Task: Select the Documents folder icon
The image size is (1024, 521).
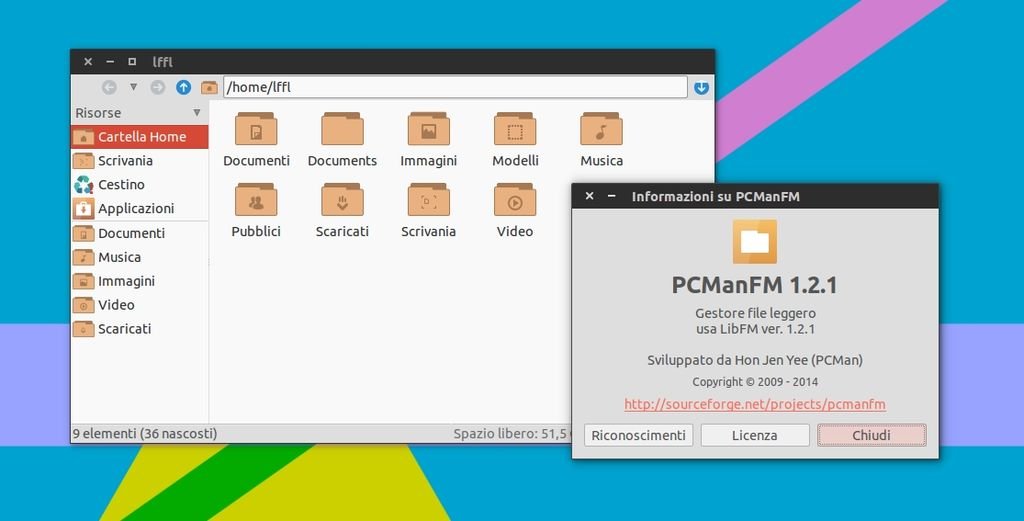Action: pyautogui.click(x=342, y=129)
